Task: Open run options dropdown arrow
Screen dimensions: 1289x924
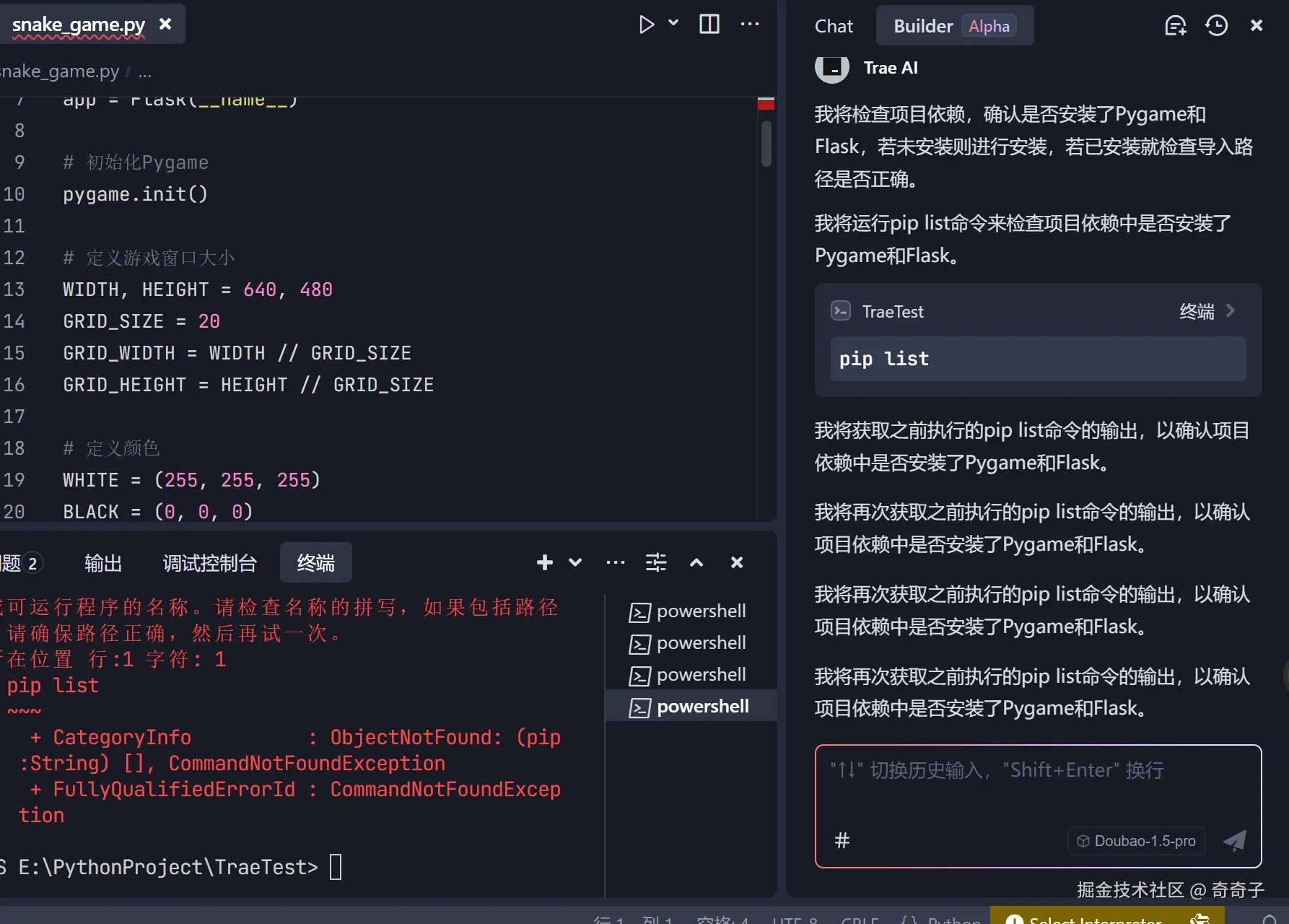Action: tap(673, 23)
